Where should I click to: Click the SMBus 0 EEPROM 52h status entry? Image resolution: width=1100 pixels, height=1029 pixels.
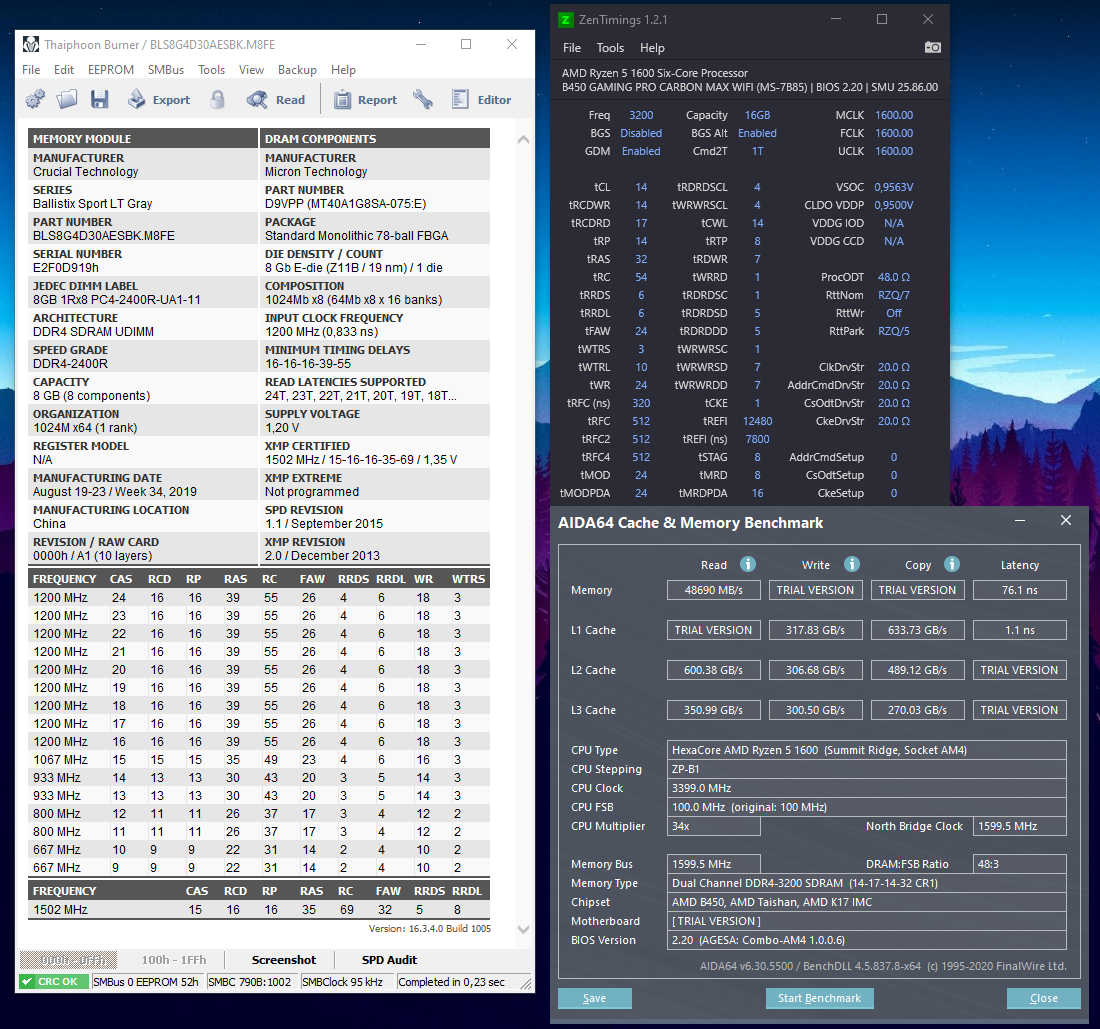147,981
